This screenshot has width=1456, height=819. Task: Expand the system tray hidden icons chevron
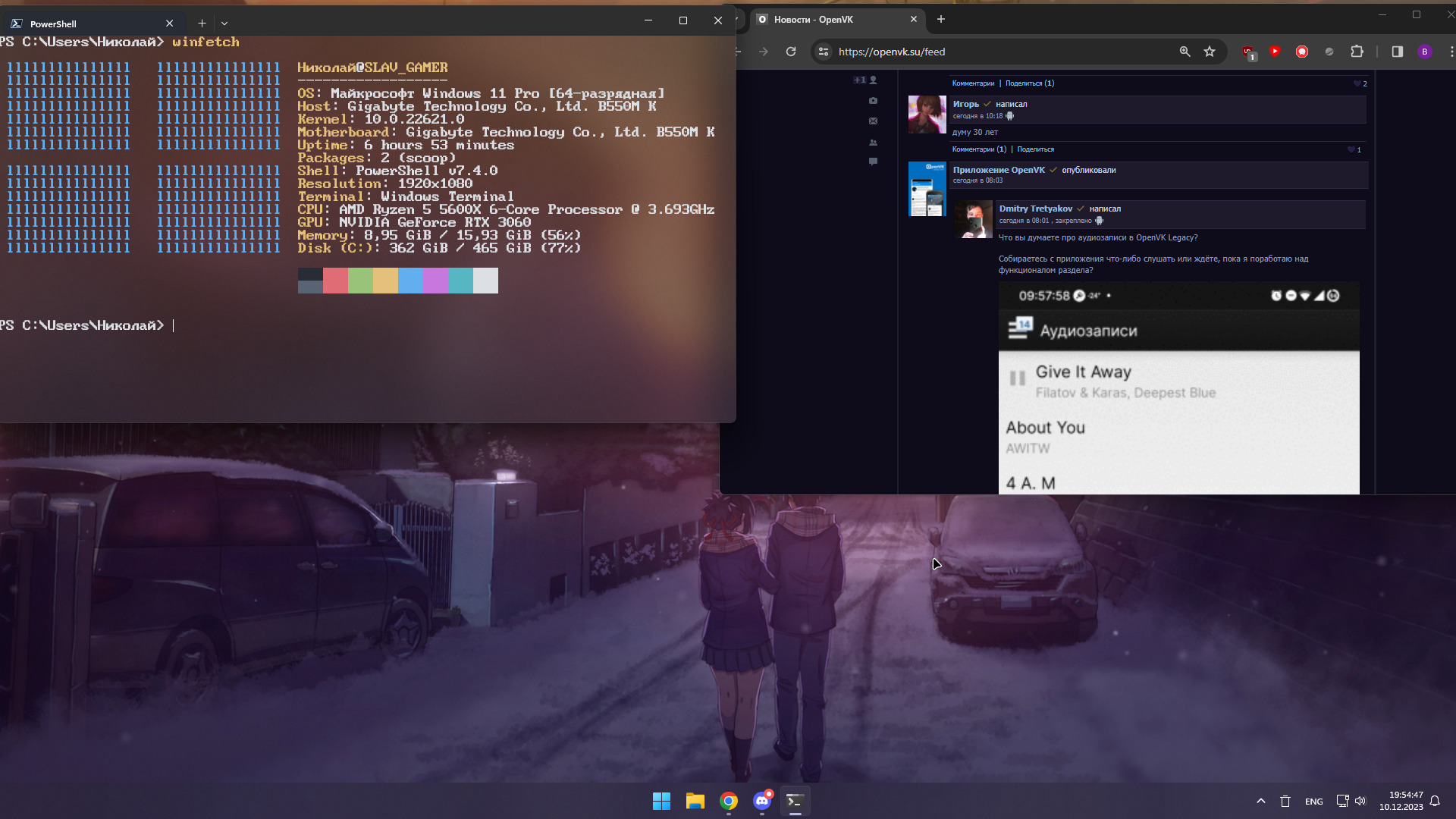pyautogui.click(x=1260, y=801)
